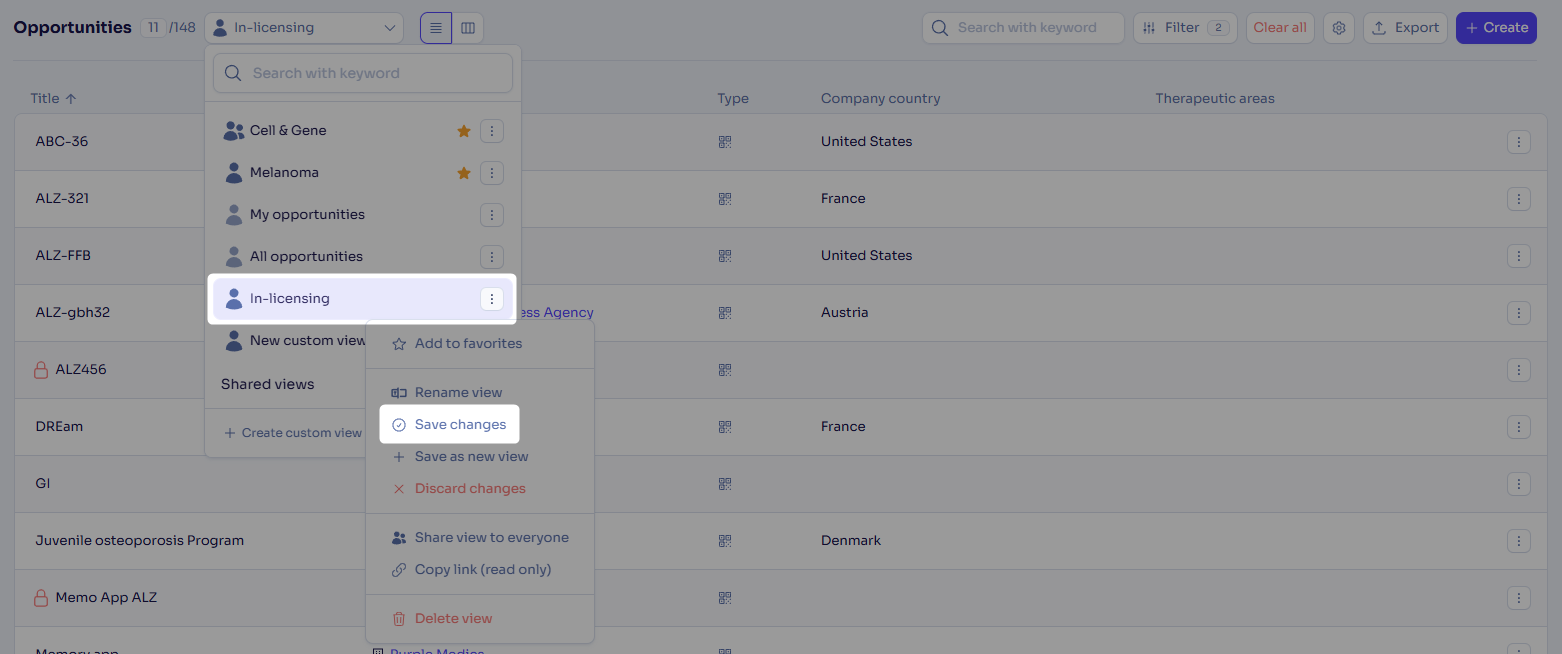The width and height of the screenshot is (1562, 654).
Task: Unfavorite the Melanoma view star
Action: click(464, 173)
